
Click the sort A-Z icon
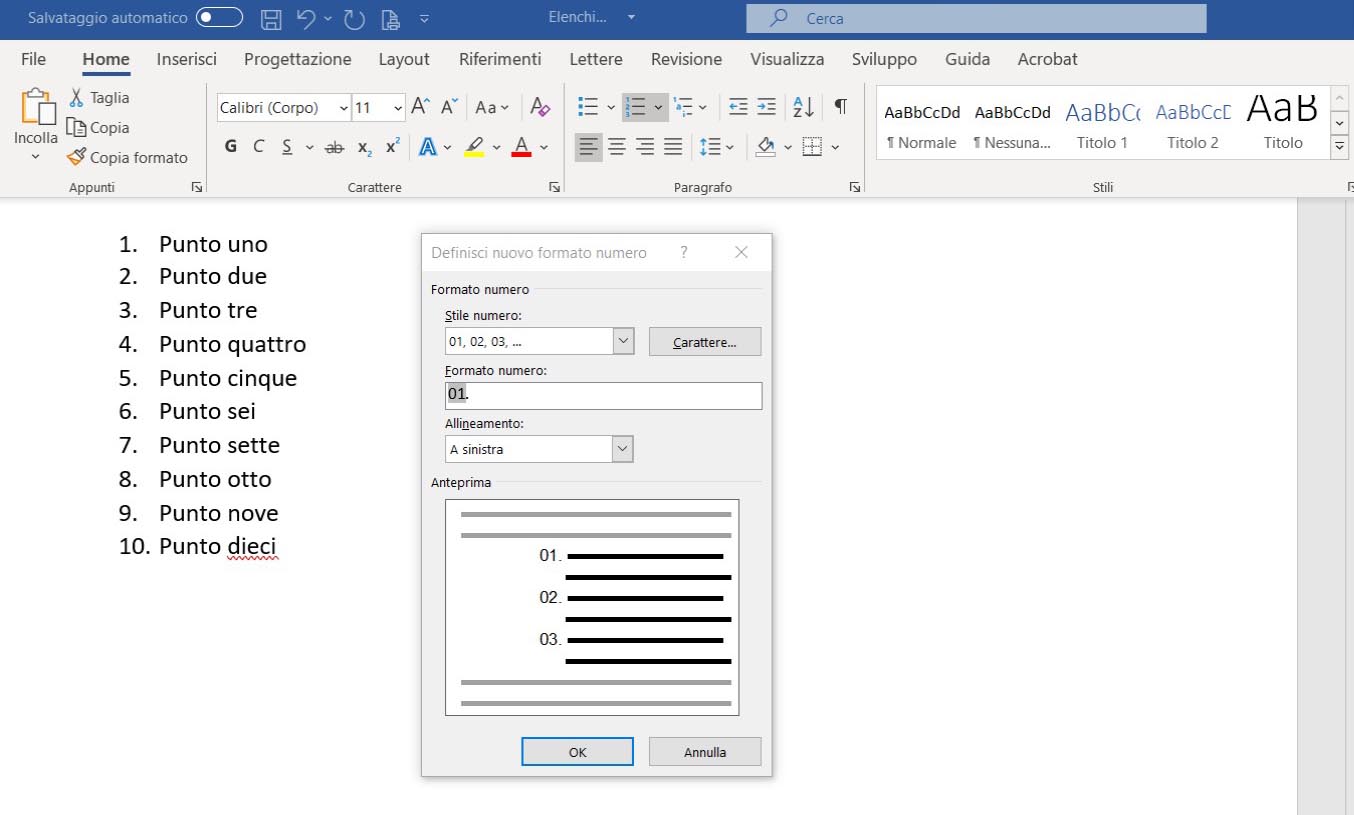802,107
